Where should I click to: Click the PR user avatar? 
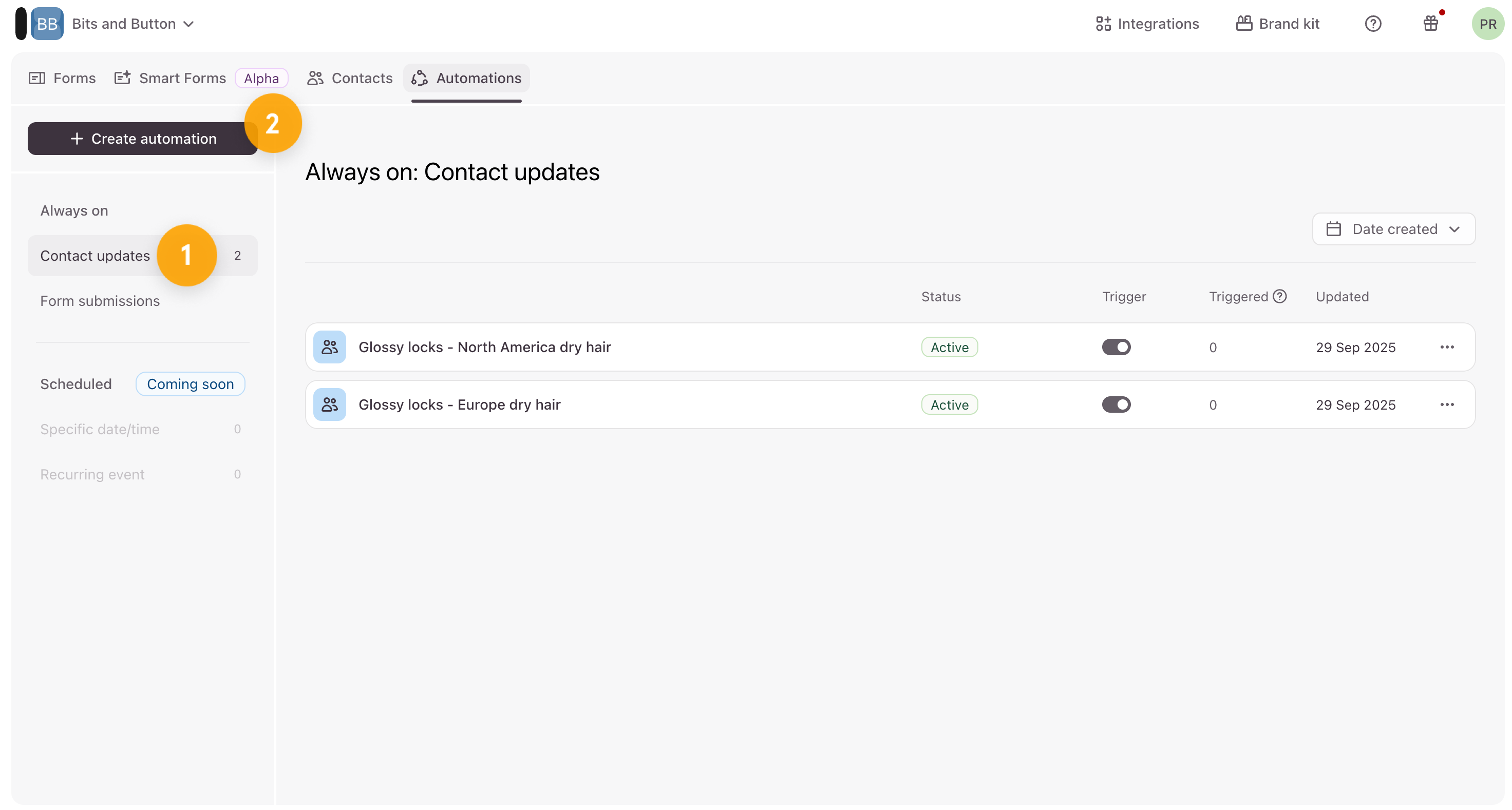pos(1487,24)
